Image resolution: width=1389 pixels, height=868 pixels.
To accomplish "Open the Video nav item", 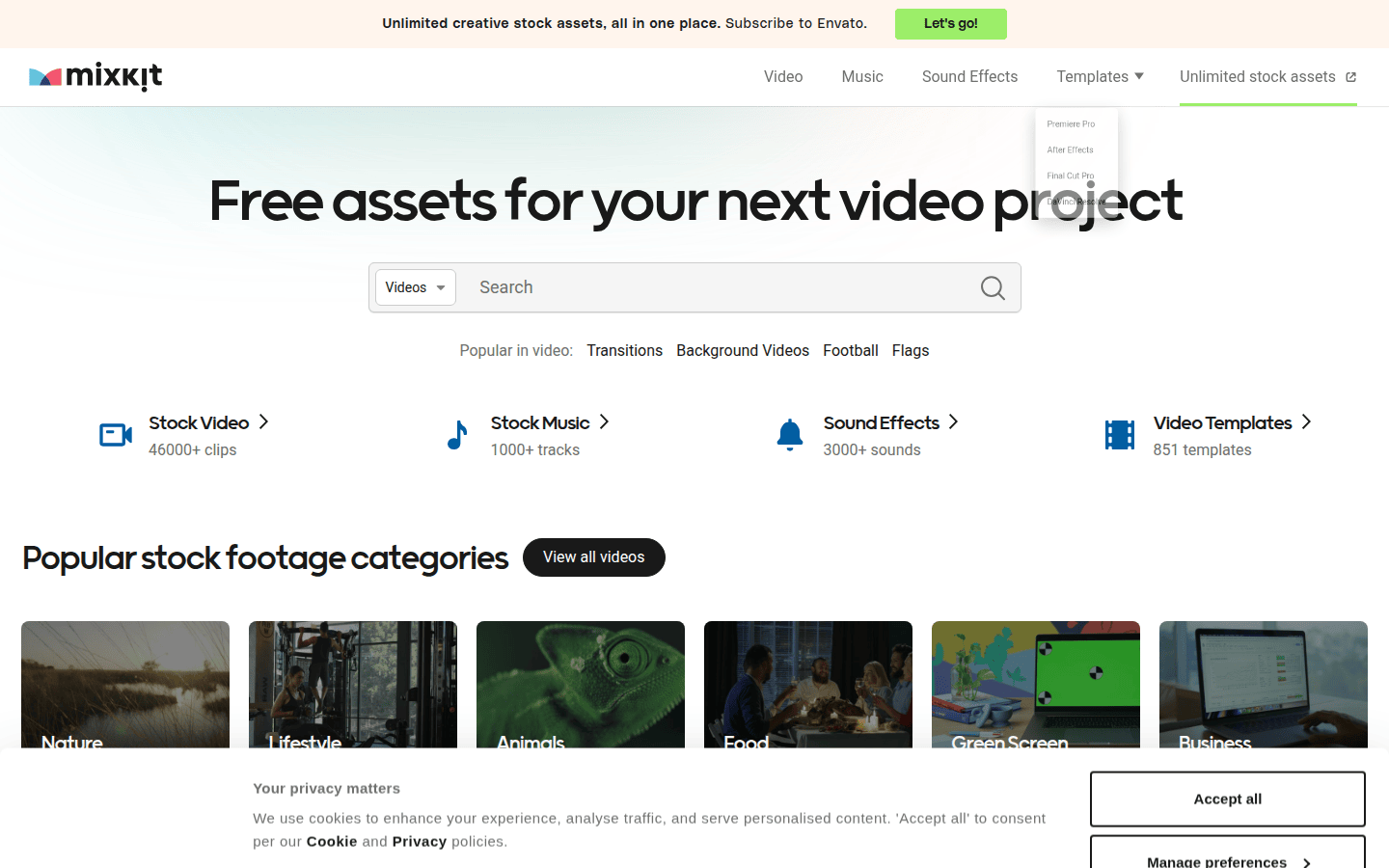I will click(783, 76).
